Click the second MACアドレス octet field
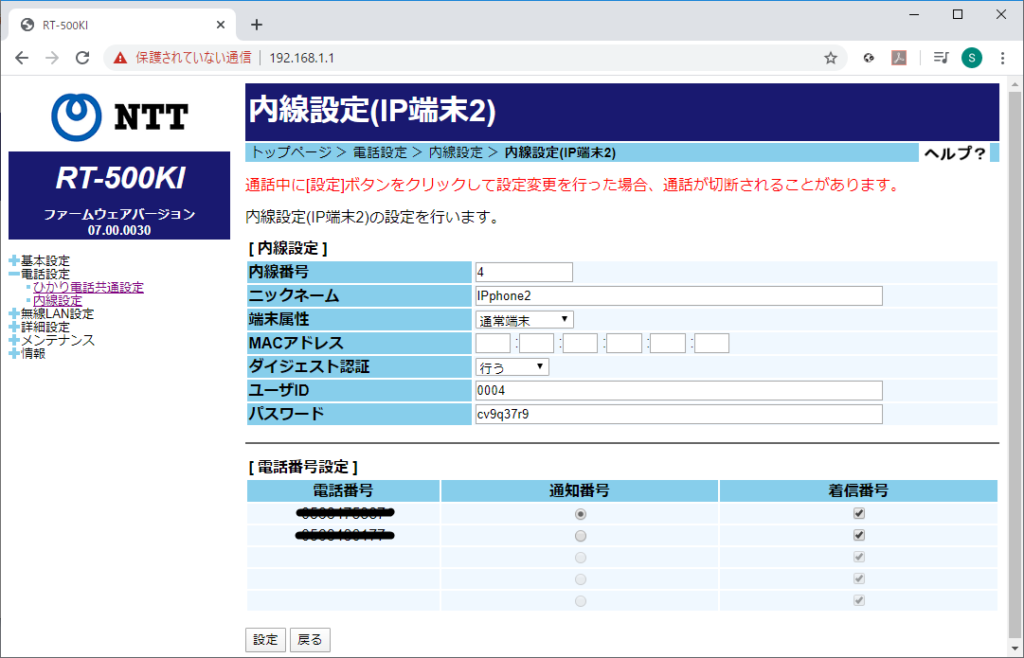The image size is (1024, 658). 537,343
